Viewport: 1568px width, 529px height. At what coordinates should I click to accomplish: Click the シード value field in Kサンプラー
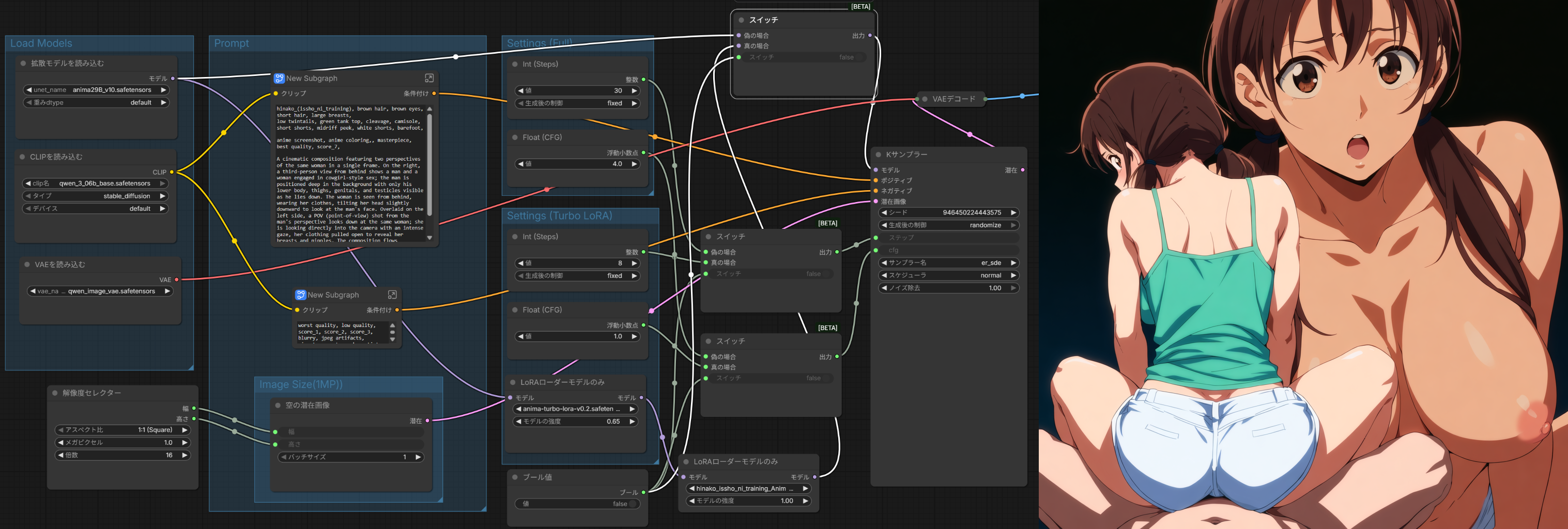point(949,212)
